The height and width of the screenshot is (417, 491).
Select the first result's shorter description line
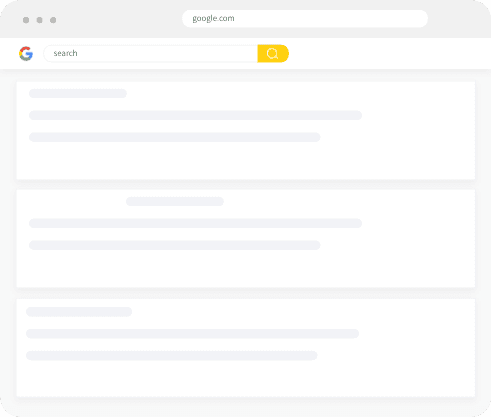coord(175,137)
